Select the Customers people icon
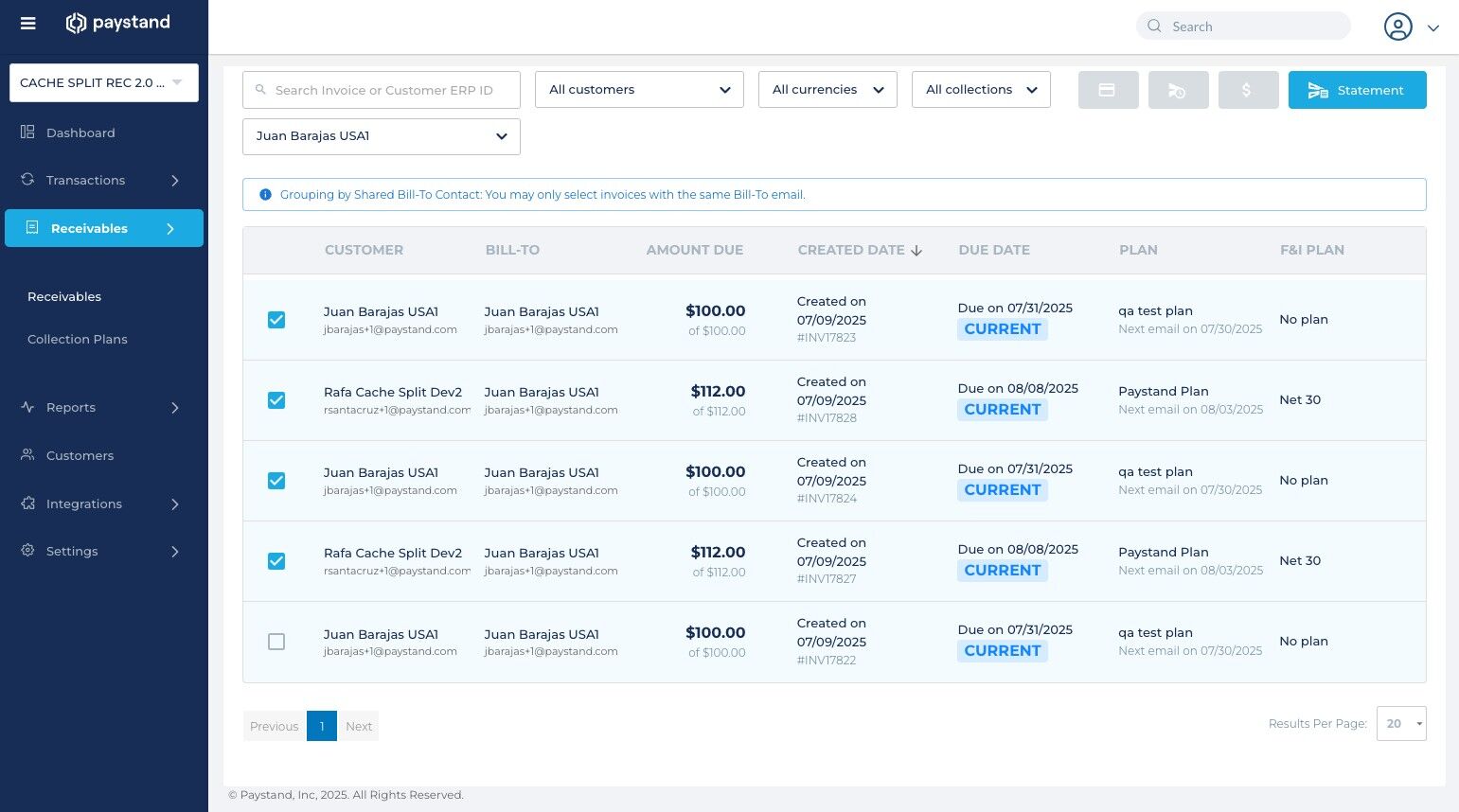The image size is (1459, 812). click(x=27, y=455)
